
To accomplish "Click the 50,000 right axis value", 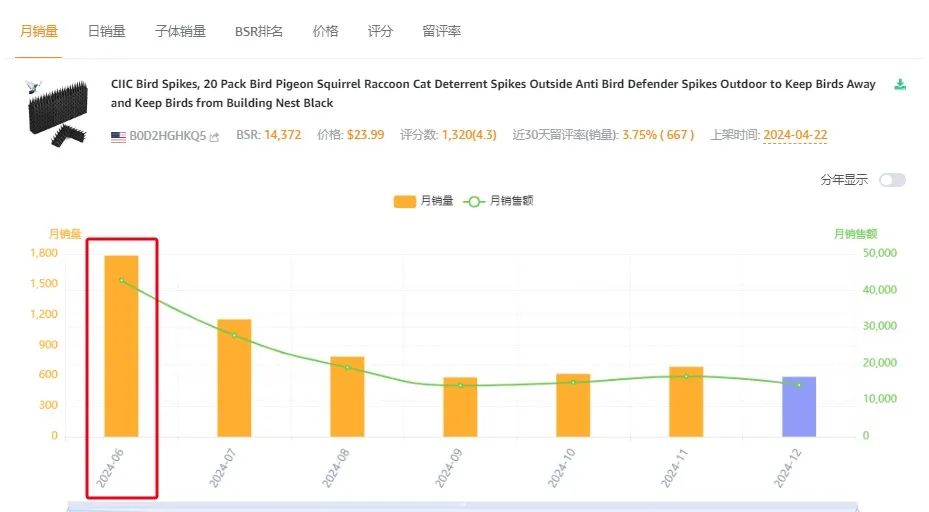I will [x=880, y=253].
